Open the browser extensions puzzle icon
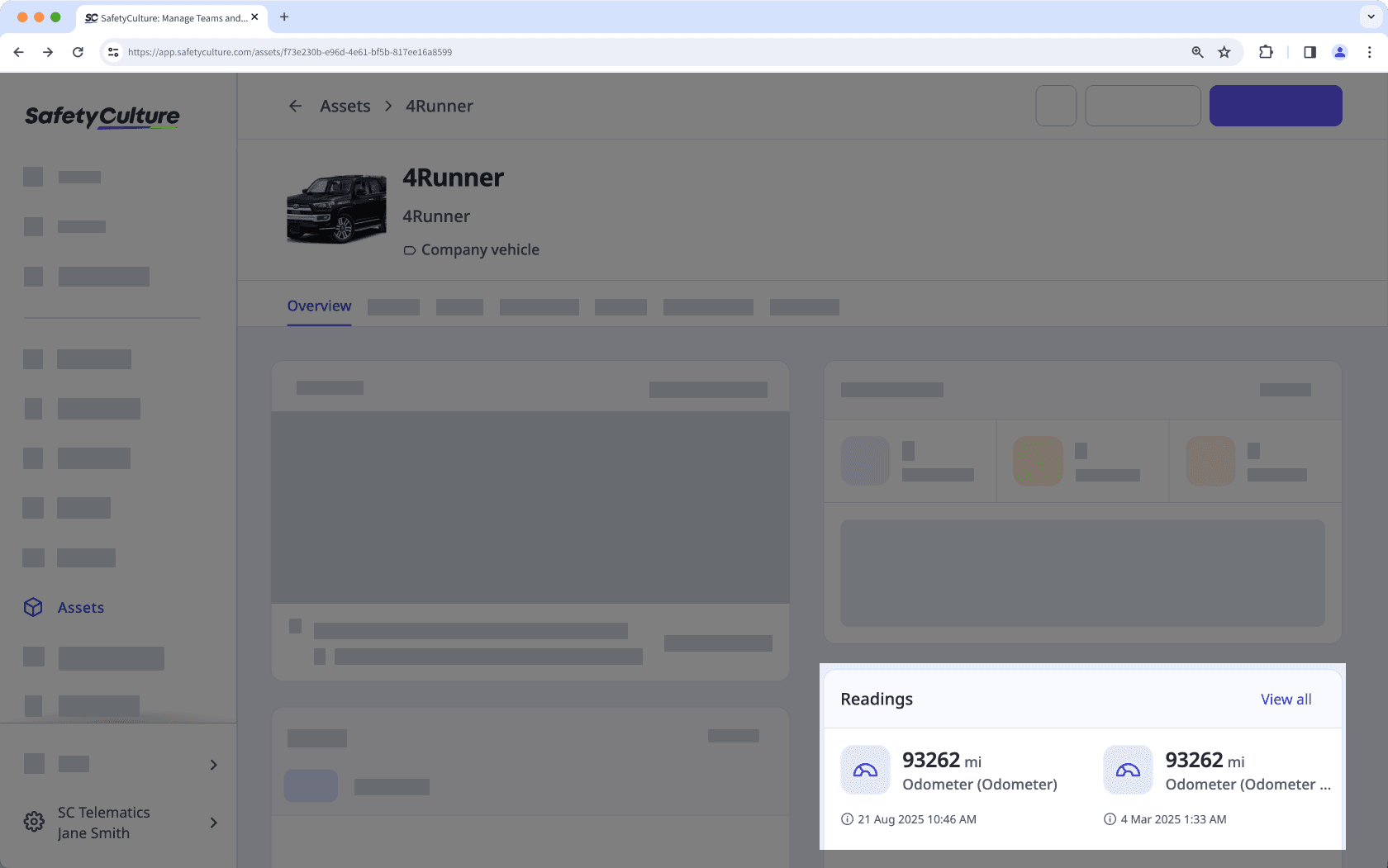This screenshot has height=868, width=1388. pos(1266,52)
